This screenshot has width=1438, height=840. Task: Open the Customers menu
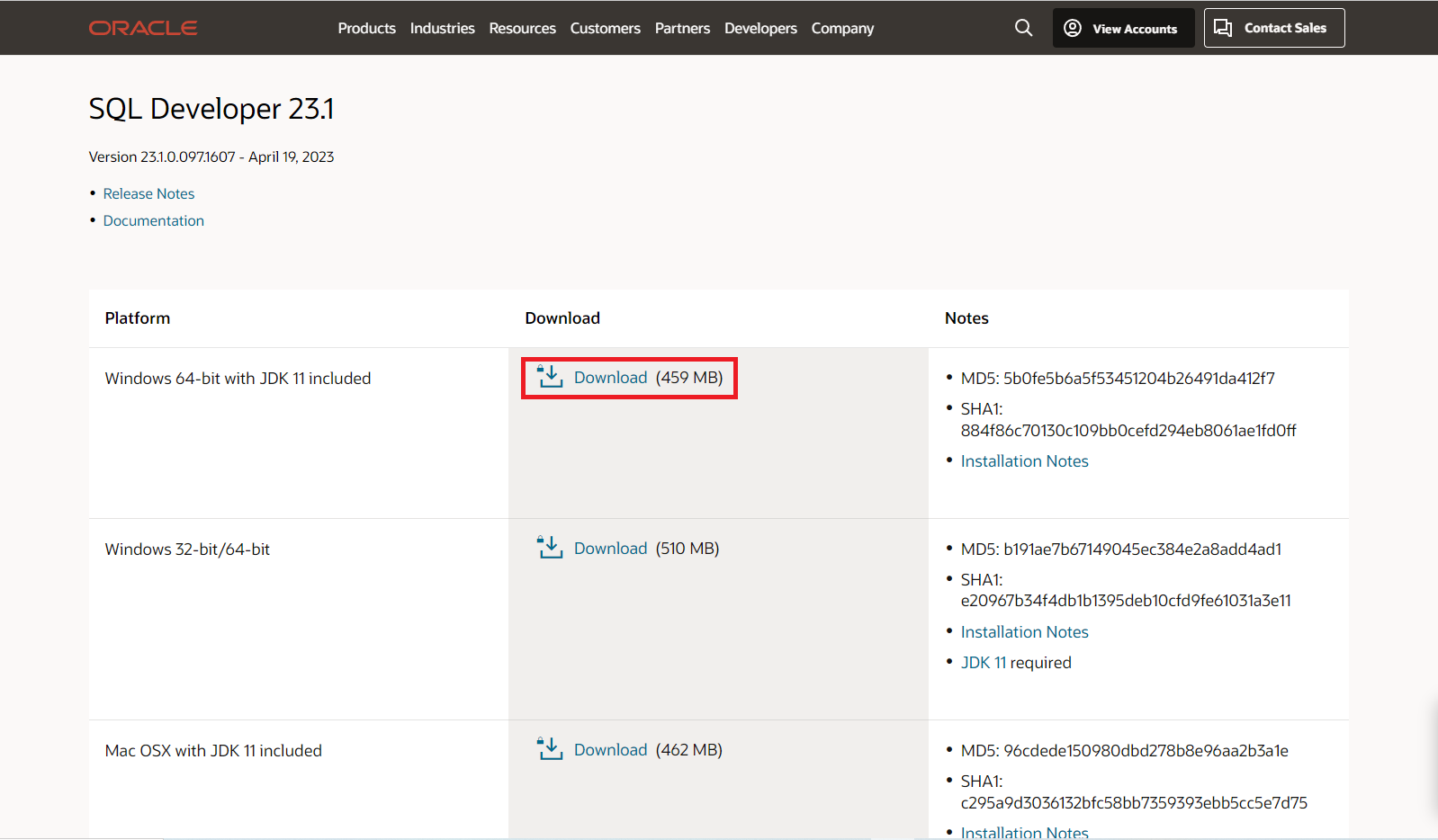coord(605,28)
